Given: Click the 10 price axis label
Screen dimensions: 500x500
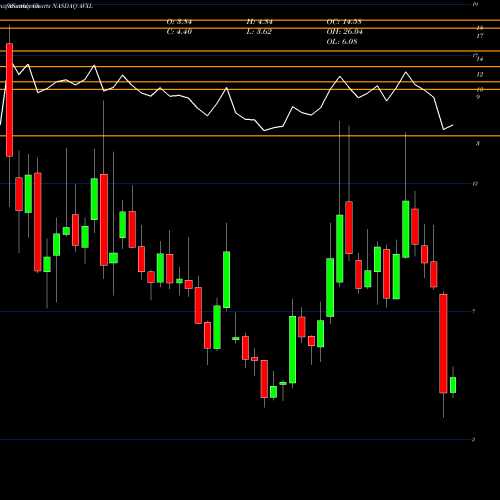Looking at the screenshot, I should [x=480, y=89].
